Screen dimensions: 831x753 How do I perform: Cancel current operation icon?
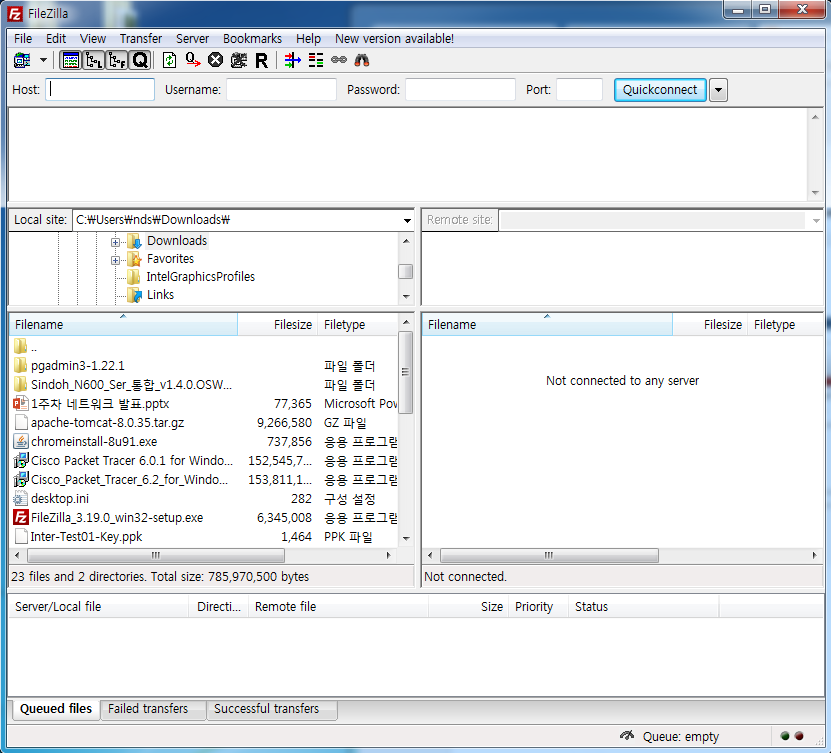tap(215, 60)
